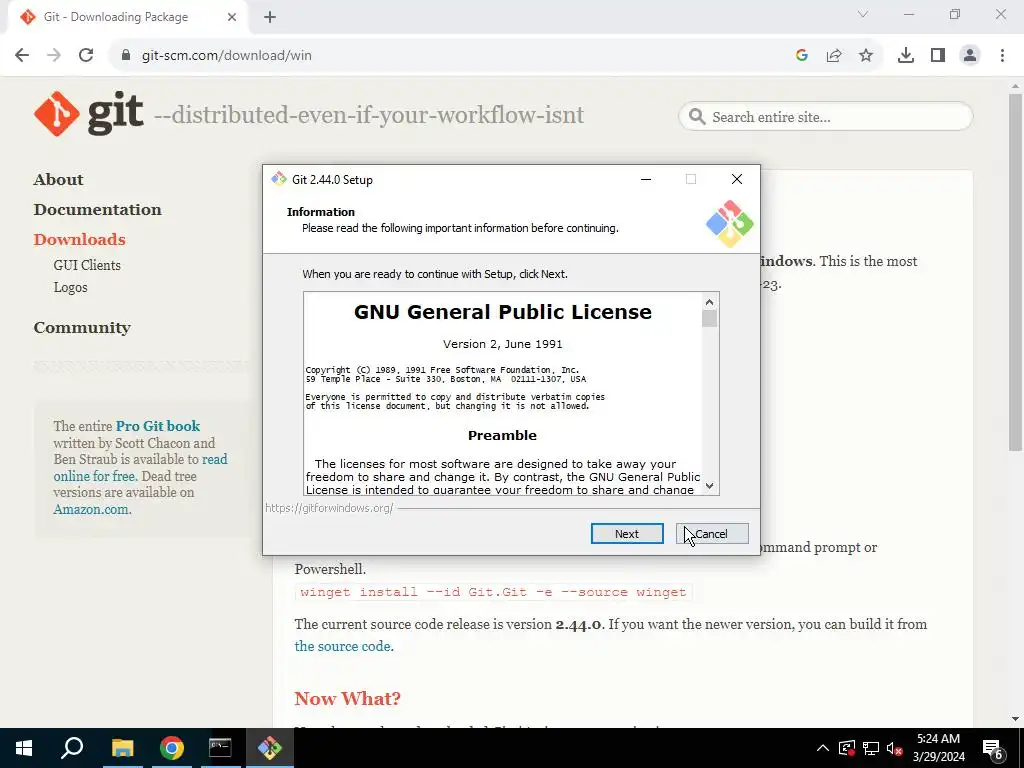Open the Amazon.com link
Image resolution: width=1024 pixels, height=768 pixels.
click(91, 509)
